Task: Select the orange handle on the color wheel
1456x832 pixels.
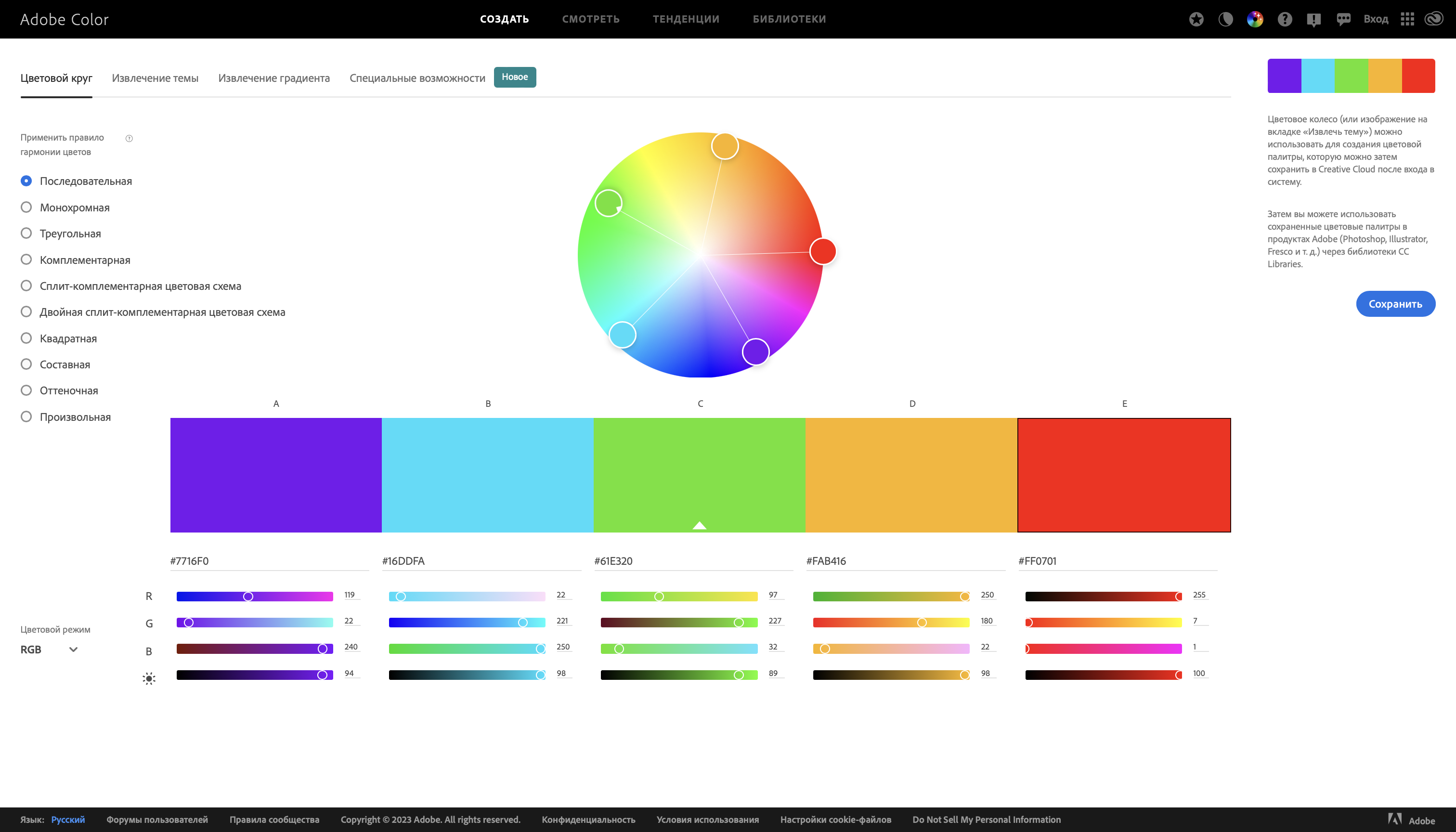Action: coord(725,146)
